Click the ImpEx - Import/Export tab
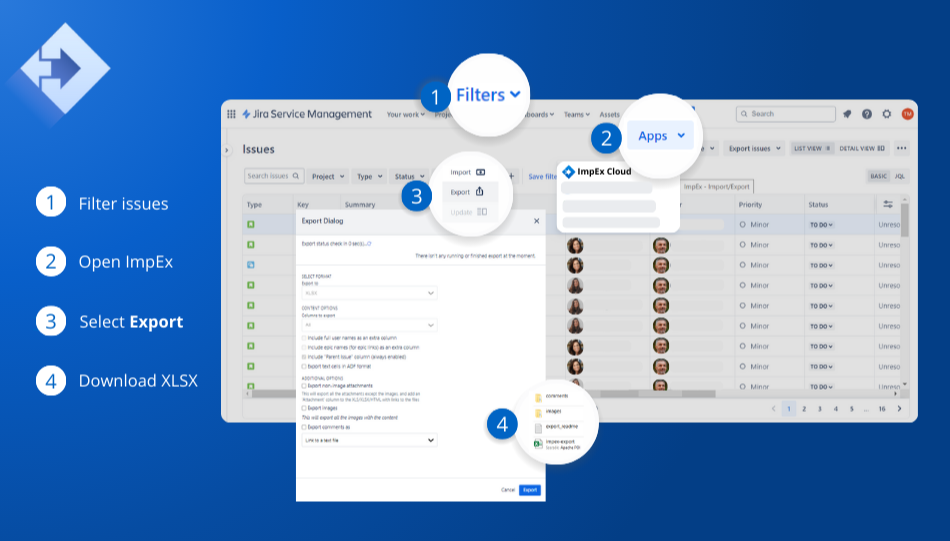Screen dimensions: 950x541 pos(716,187)
